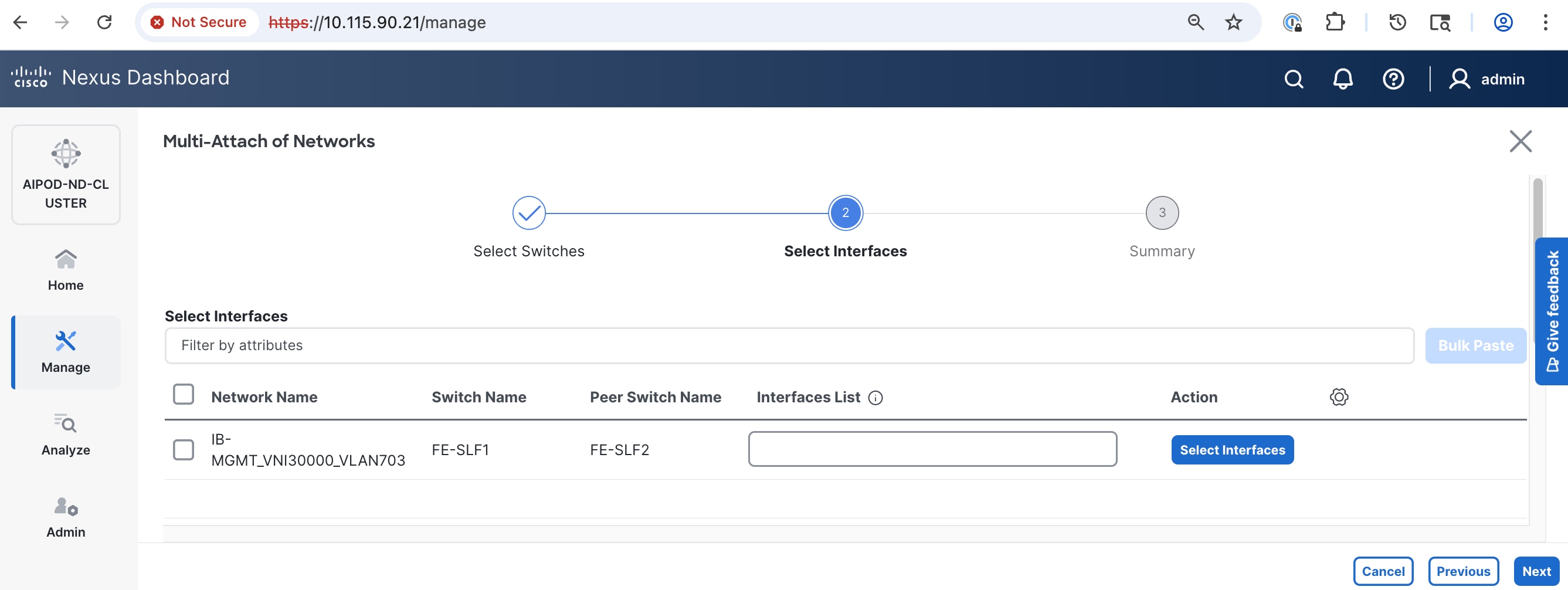Open the notifications bell

click(x=1343, y=79)
